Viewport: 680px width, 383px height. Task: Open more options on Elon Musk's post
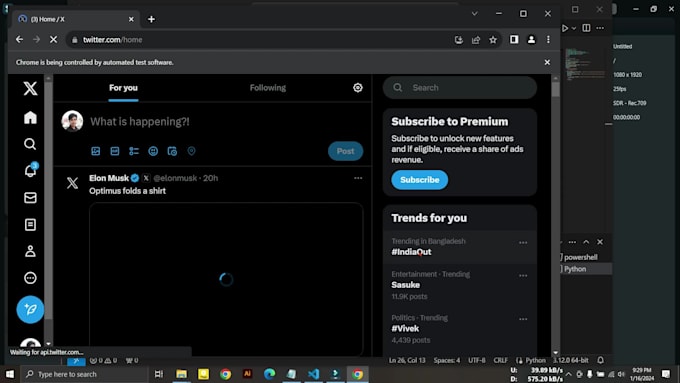pos(358,178)
